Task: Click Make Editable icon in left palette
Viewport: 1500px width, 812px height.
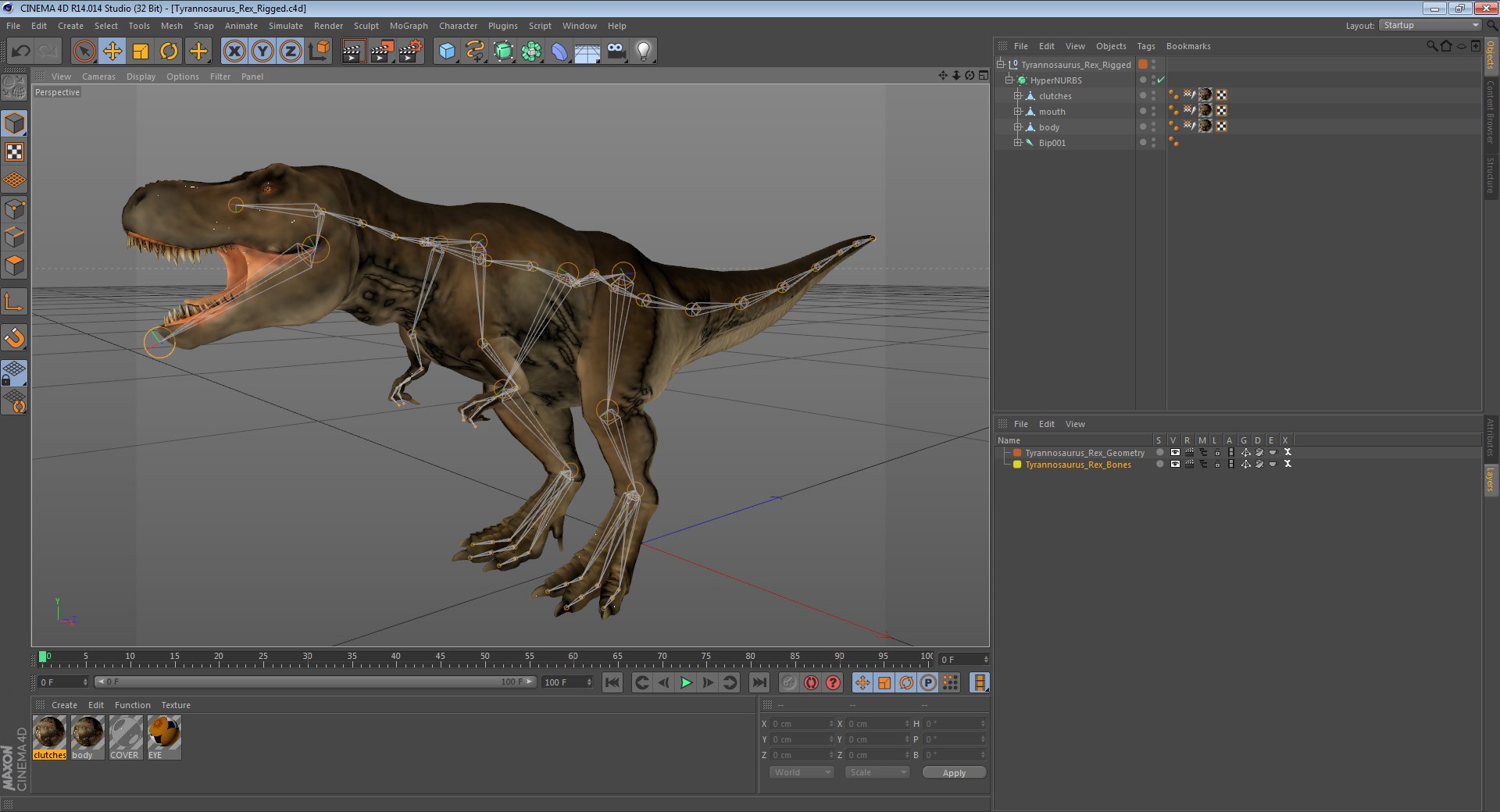Action: [14, 87]
